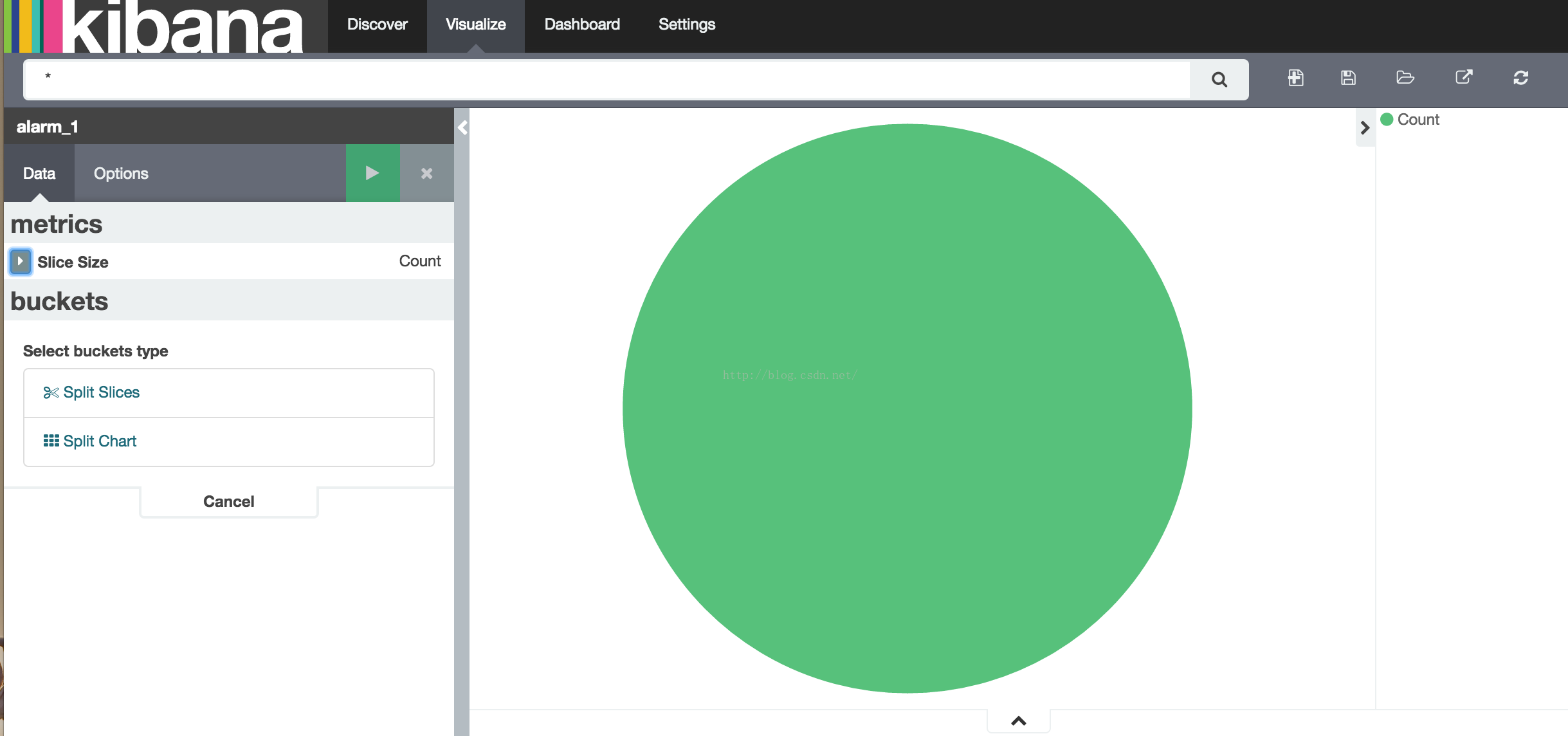Cancel bucket type selection
The width and height of the screenshot is (1568, 736).
pyautogui.click(x=229, y=502)
